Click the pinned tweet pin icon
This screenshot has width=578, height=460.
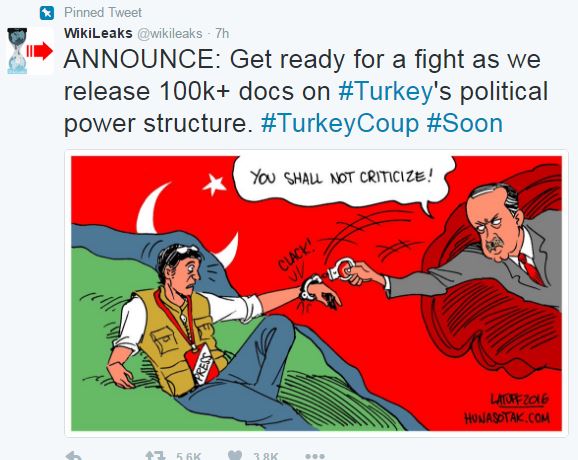click(47, 13)
